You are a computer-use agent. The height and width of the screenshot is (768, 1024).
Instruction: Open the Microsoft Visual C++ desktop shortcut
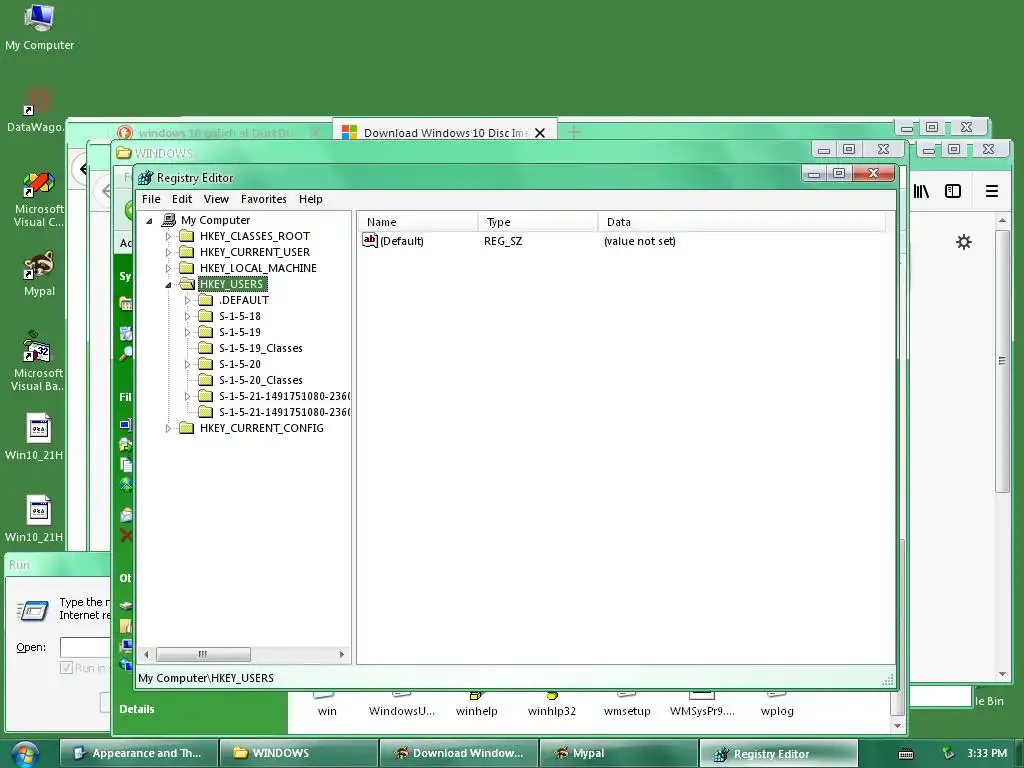[x=39, y=199]
